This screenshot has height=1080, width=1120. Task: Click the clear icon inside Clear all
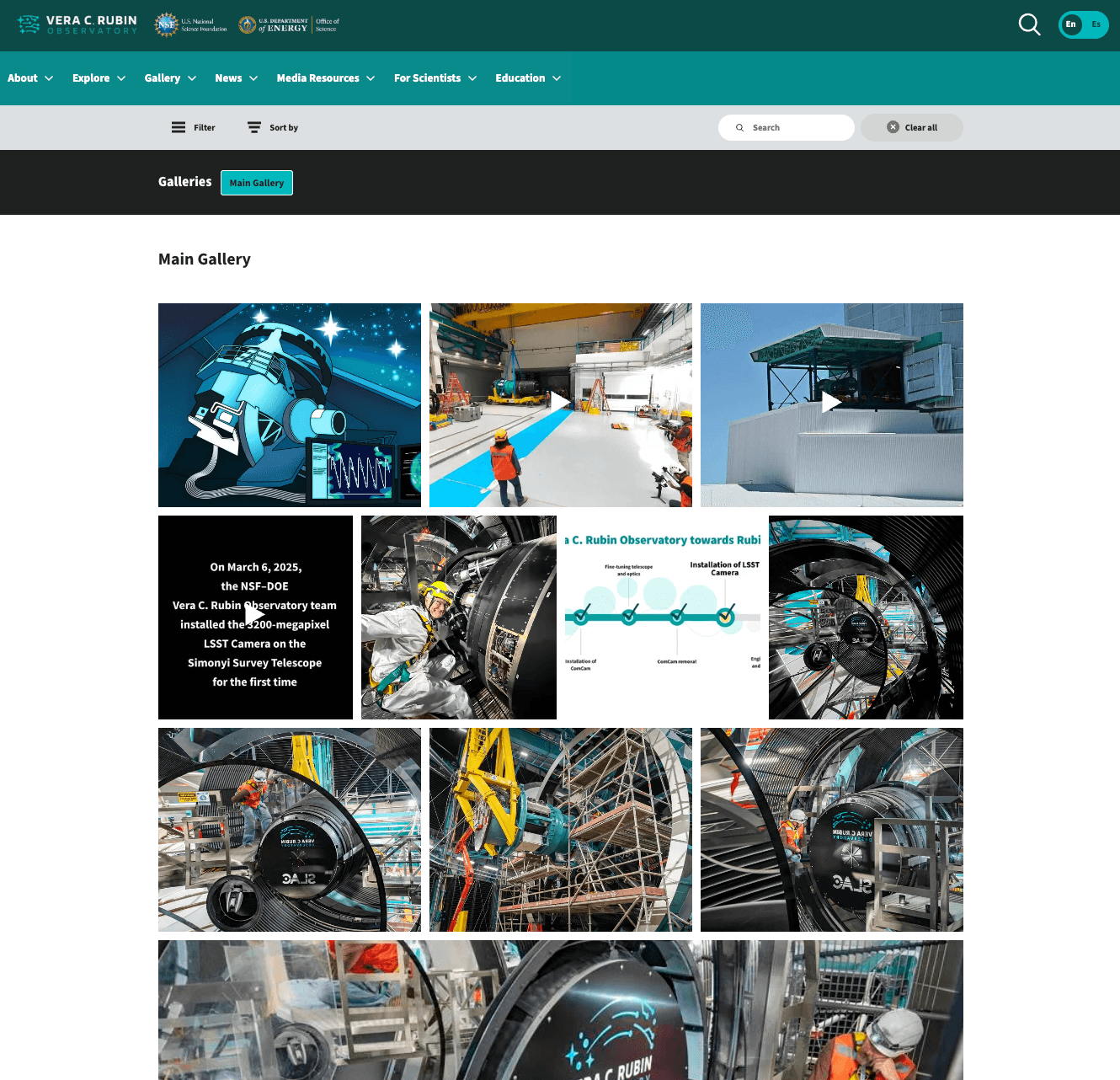click(893, 127)
